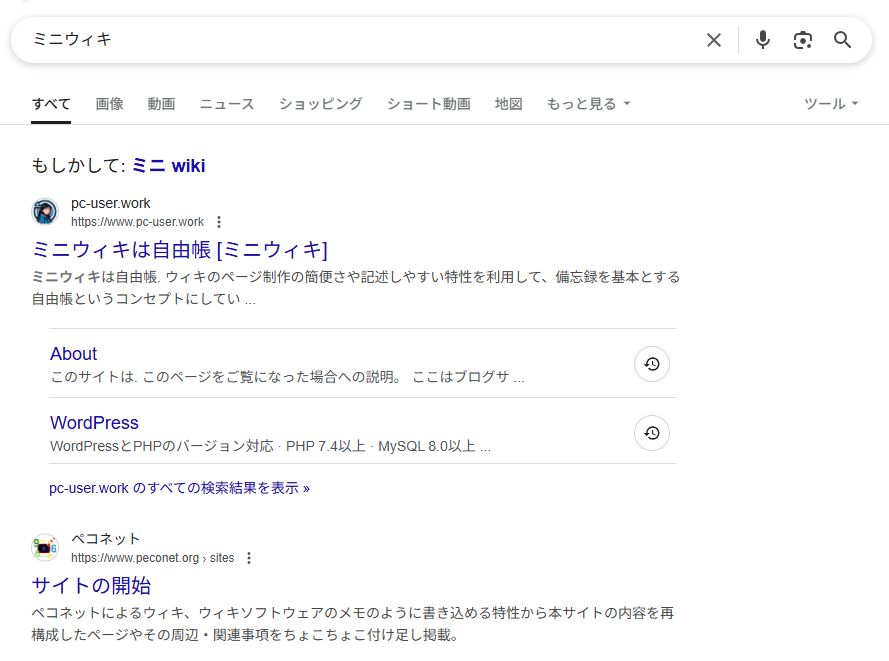This screenshot has width=889, height=661.
Task: Click the ペコネット site name text
Action: (x=105, y=539)
